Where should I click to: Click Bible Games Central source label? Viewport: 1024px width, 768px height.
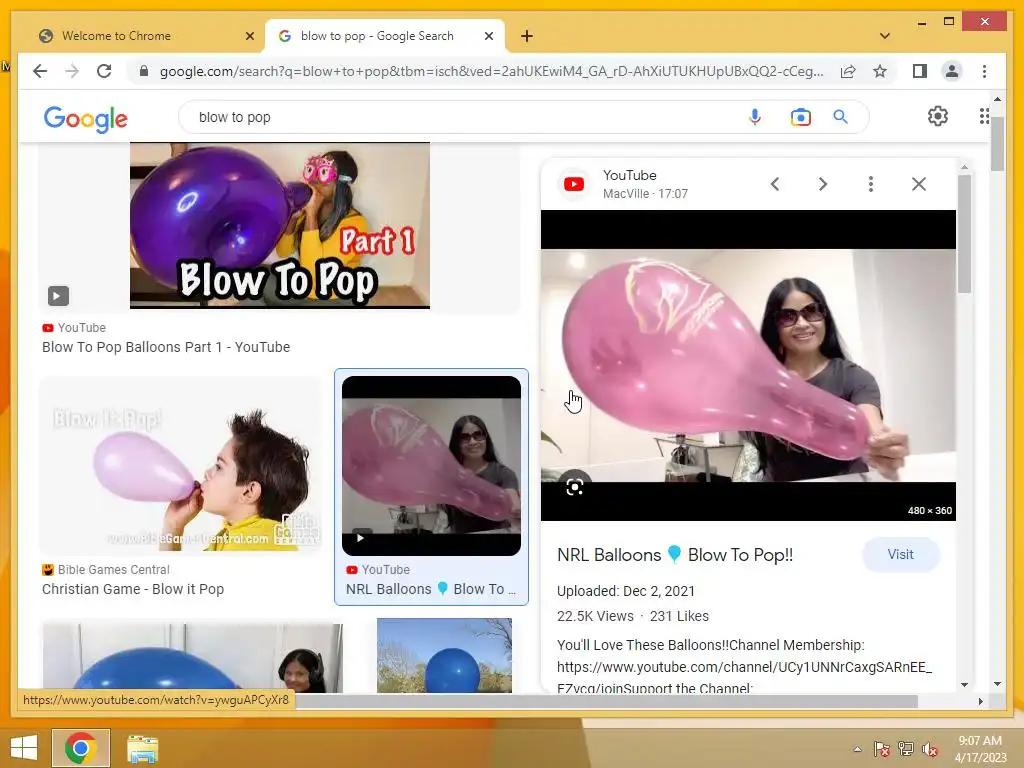click(114, 569)
